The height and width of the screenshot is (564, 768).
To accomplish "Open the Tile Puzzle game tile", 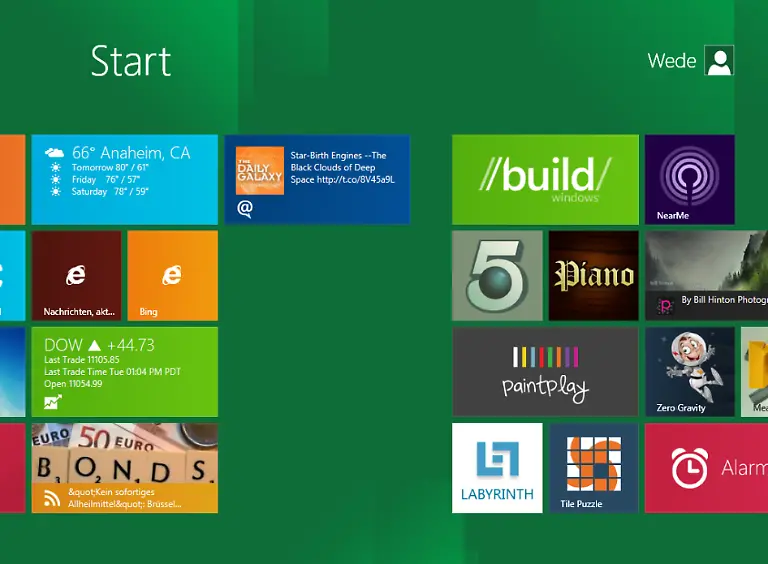I will coord(594,468).
